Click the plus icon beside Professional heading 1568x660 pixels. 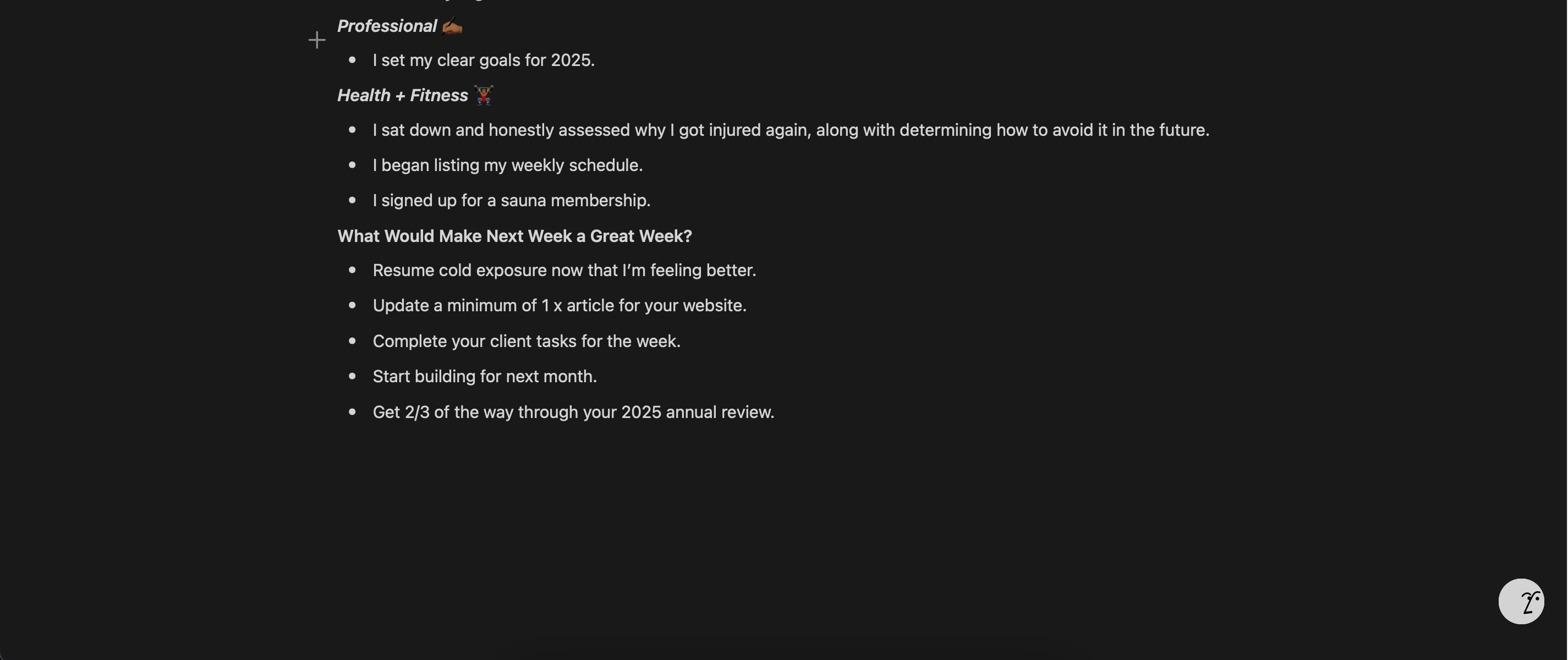pyautogui.click(x=316, y=40)
